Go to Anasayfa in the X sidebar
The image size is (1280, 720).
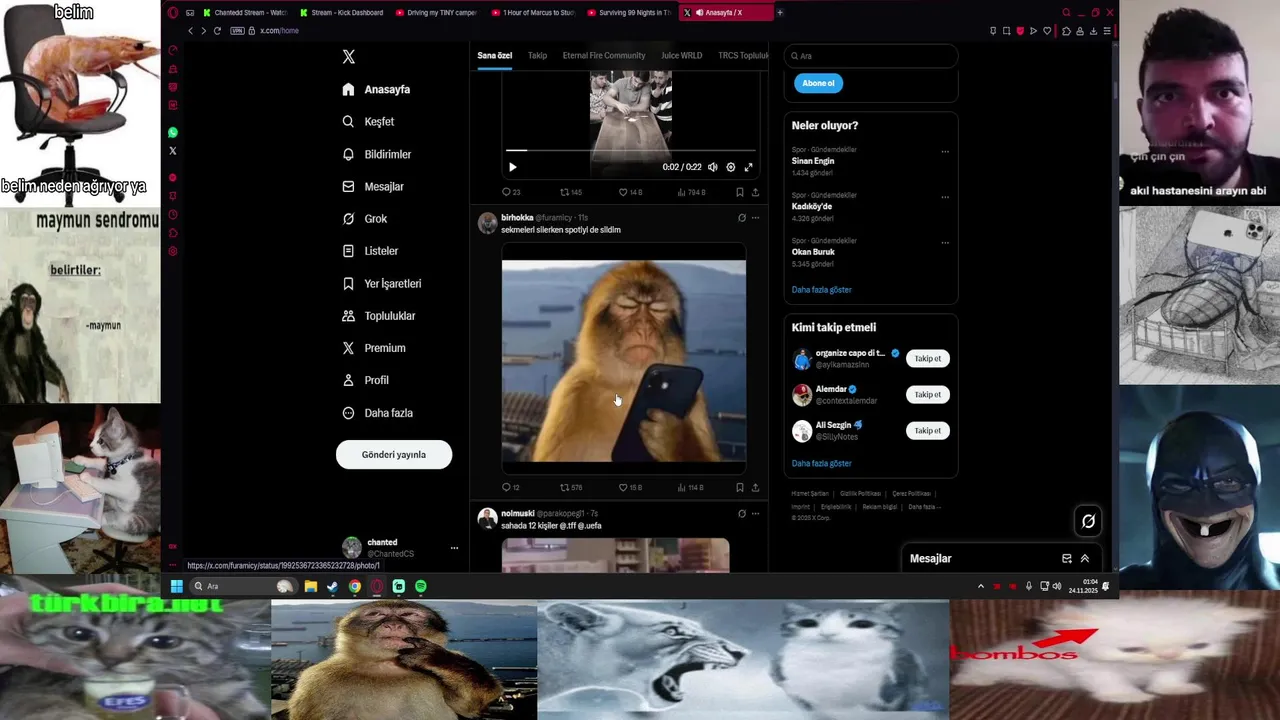pyautogui.click(x=376, y=89)
